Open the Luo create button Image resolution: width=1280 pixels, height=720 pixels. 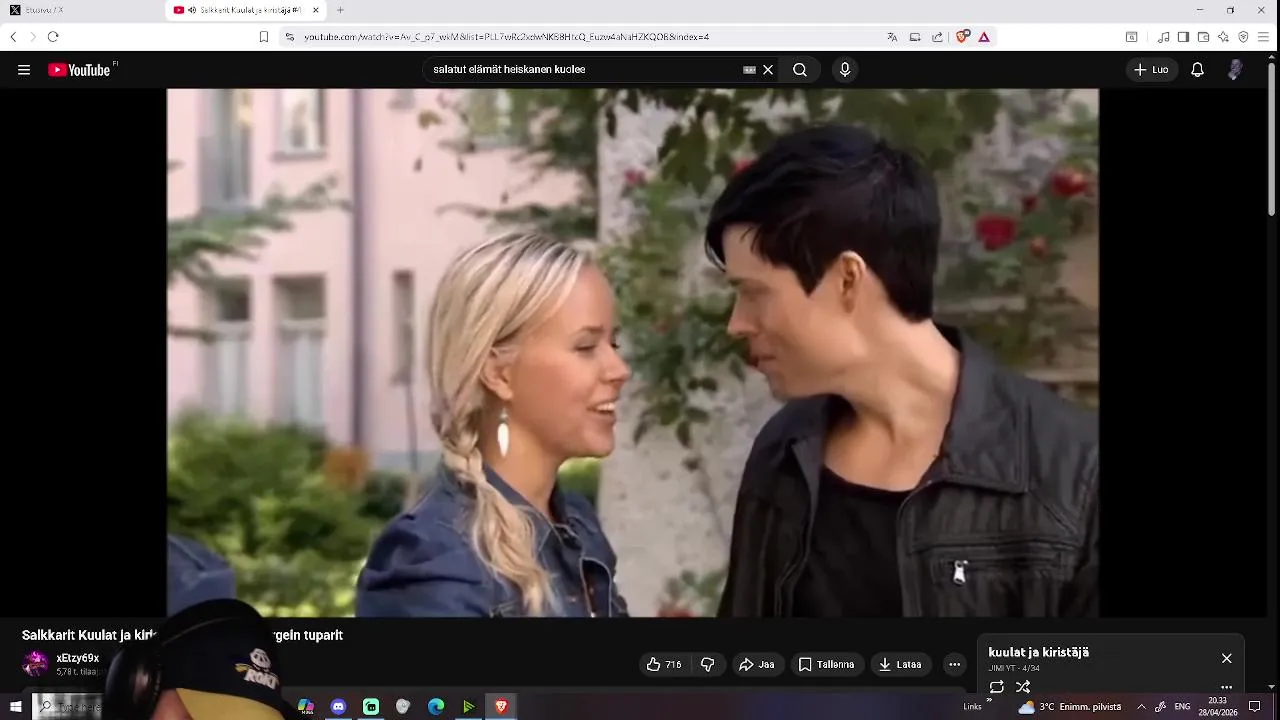click(x=1151, y=70)
